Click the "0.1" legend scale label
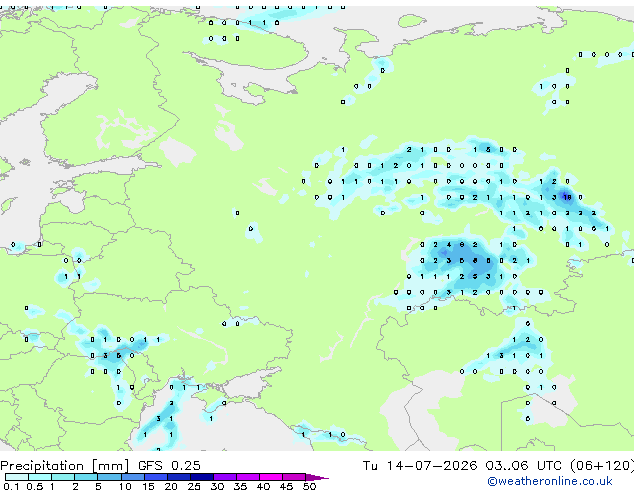The image size is (634, 490). 11,486
